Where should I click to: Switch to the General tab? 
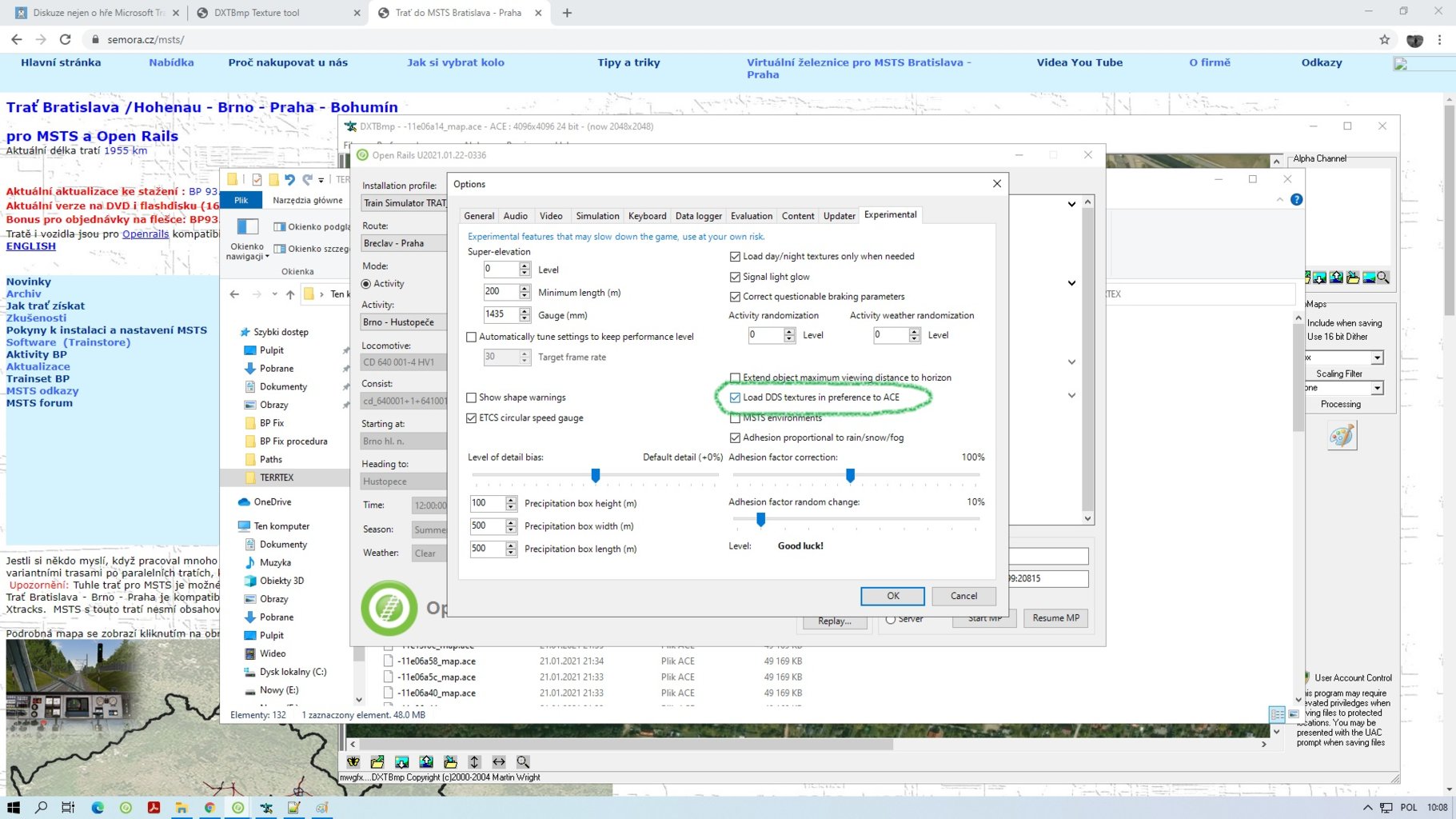479,216
